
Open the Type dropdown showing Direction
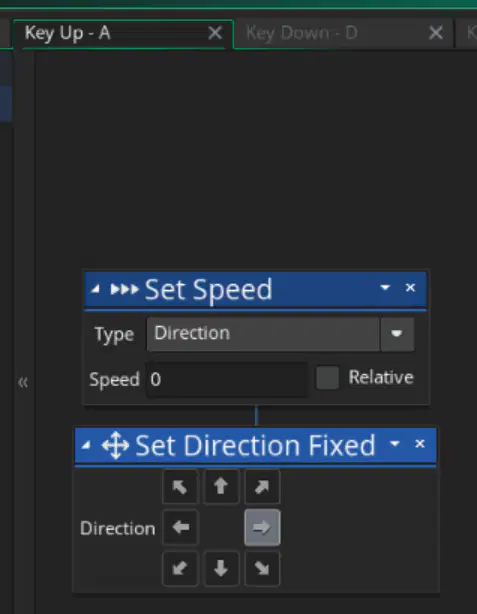(x=280, y=334)
